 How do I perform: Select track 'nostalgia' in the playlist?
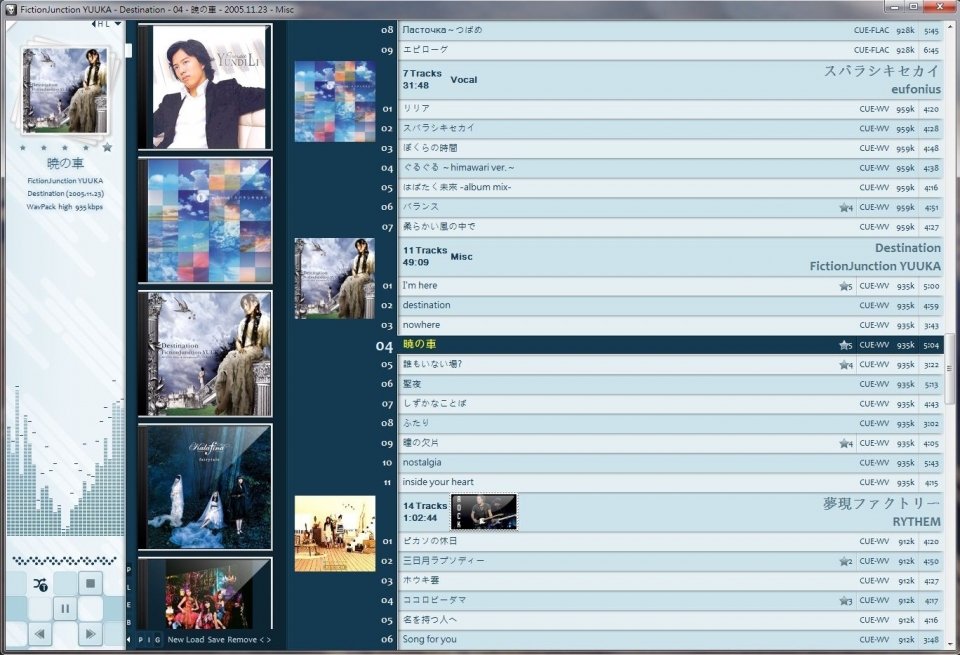670,463
